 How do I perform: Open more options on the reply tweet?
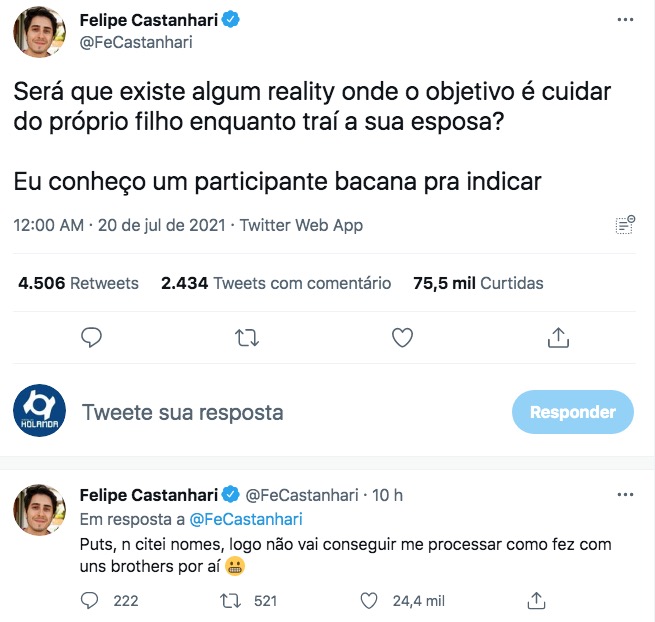click(x=625, y=495)
